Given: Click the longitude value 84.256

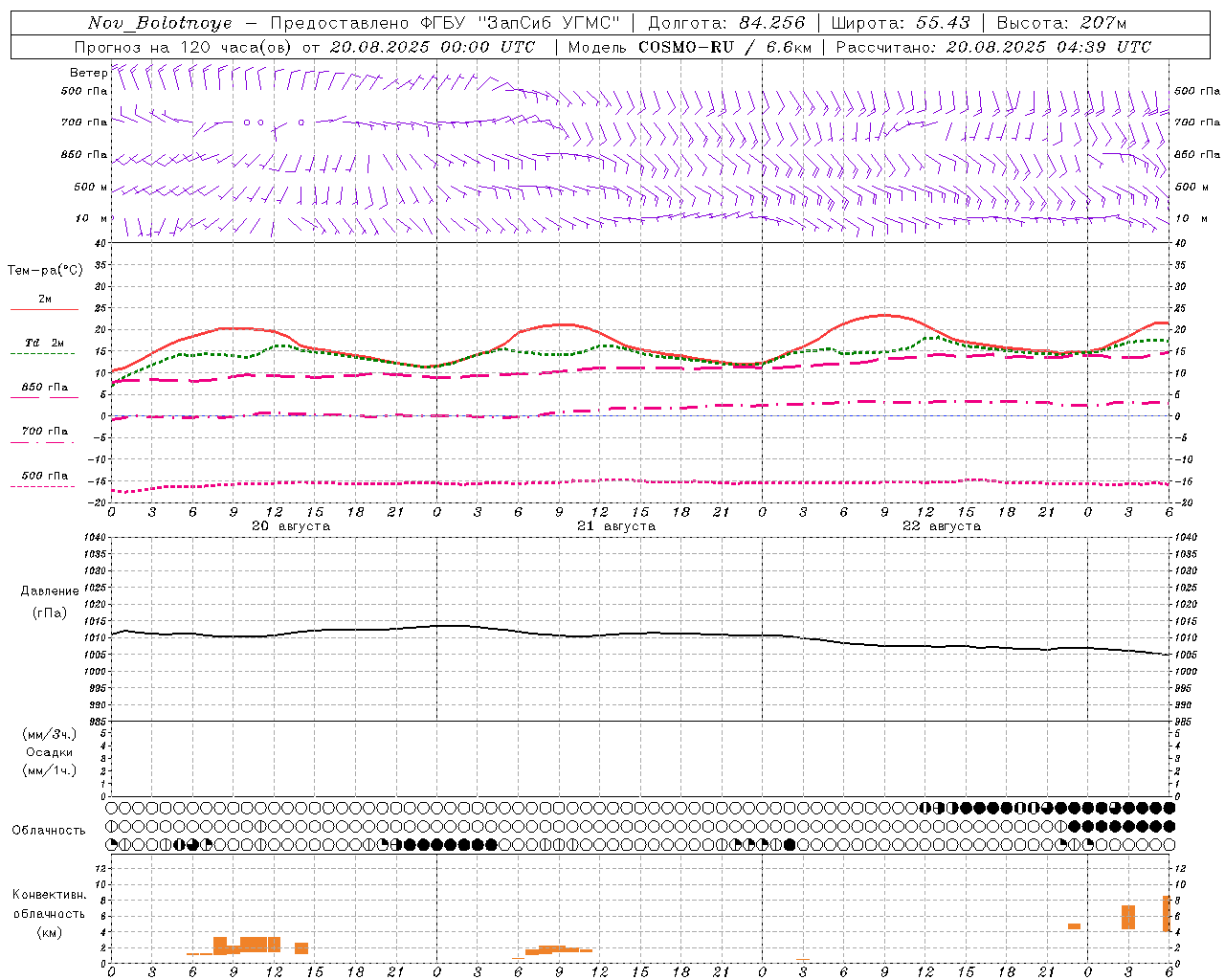Looking at the screenshot, I should [771, 23].
